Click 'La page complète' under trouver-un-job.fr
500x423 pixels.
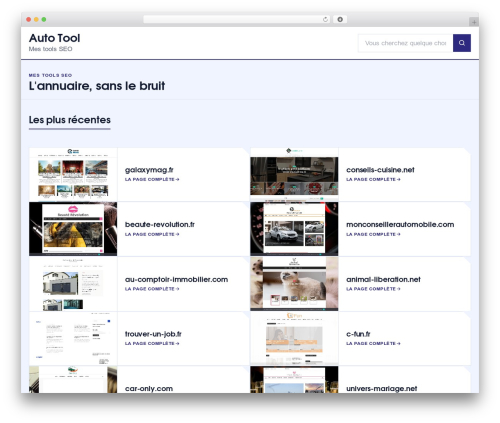pos(152,343)
